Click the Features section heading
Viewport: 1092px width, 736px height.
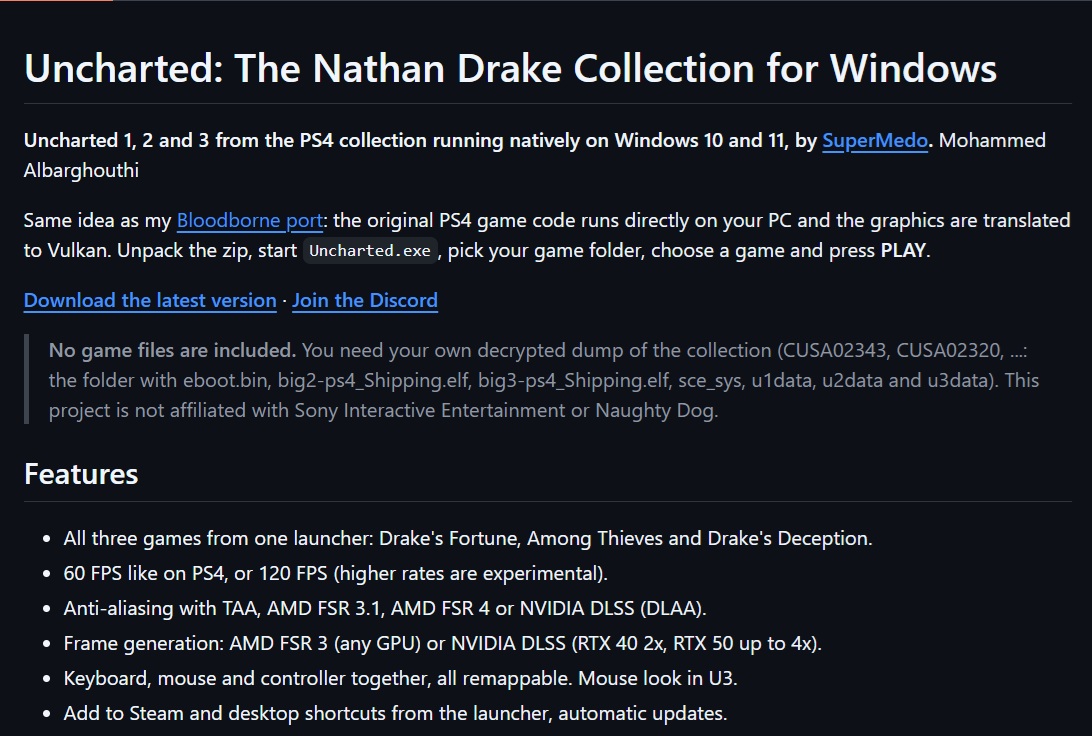pyautogui.click(x=81, y=474)
